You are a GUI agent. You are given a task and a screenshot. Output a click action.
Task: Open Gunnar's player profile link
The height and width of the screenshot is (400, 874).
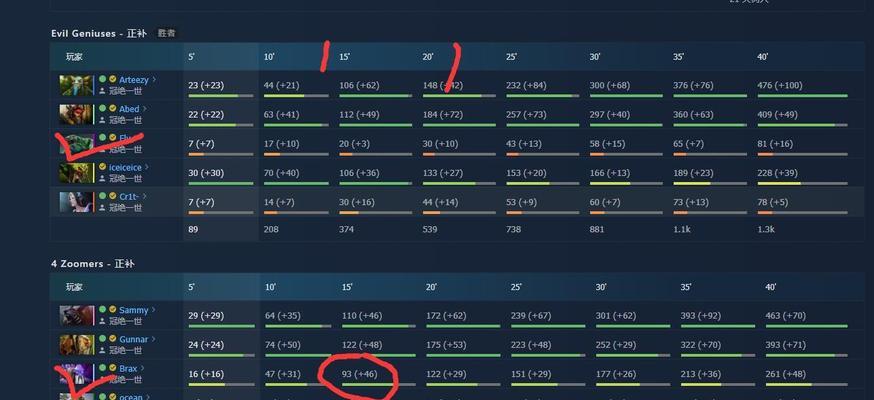point(134,339)
